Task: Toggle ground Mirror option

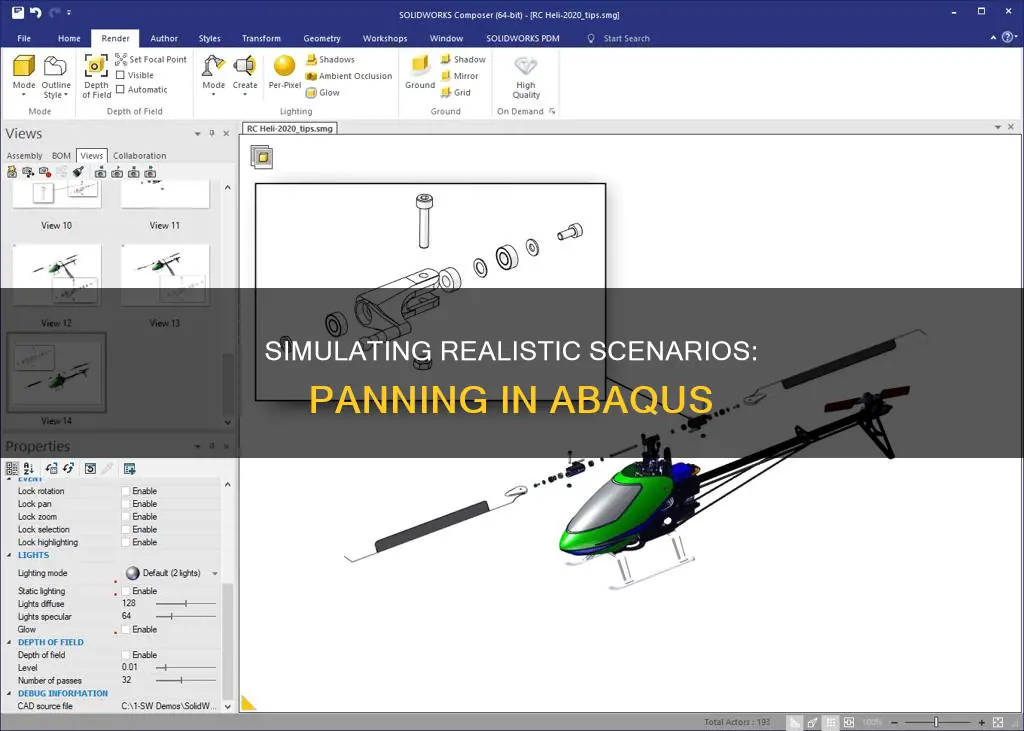Action: click(x=460, y=76)
